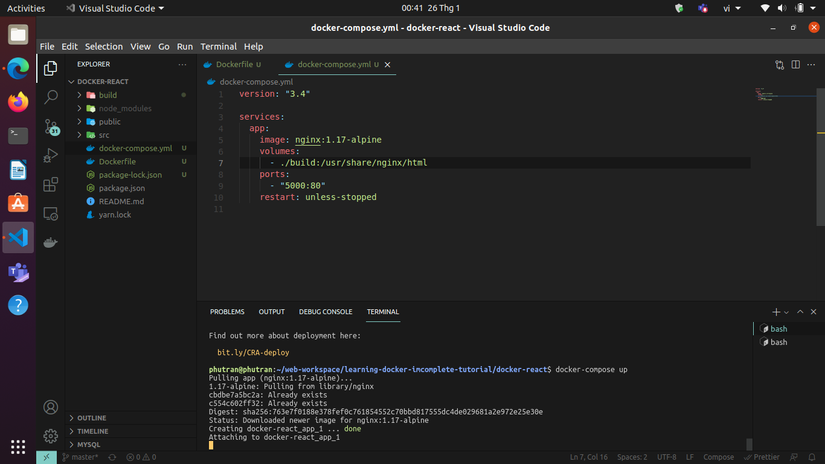Click errors and warnings count in status bar
Image resolution: width=825 pixels, height=464 pixels.
click(141, 457)
